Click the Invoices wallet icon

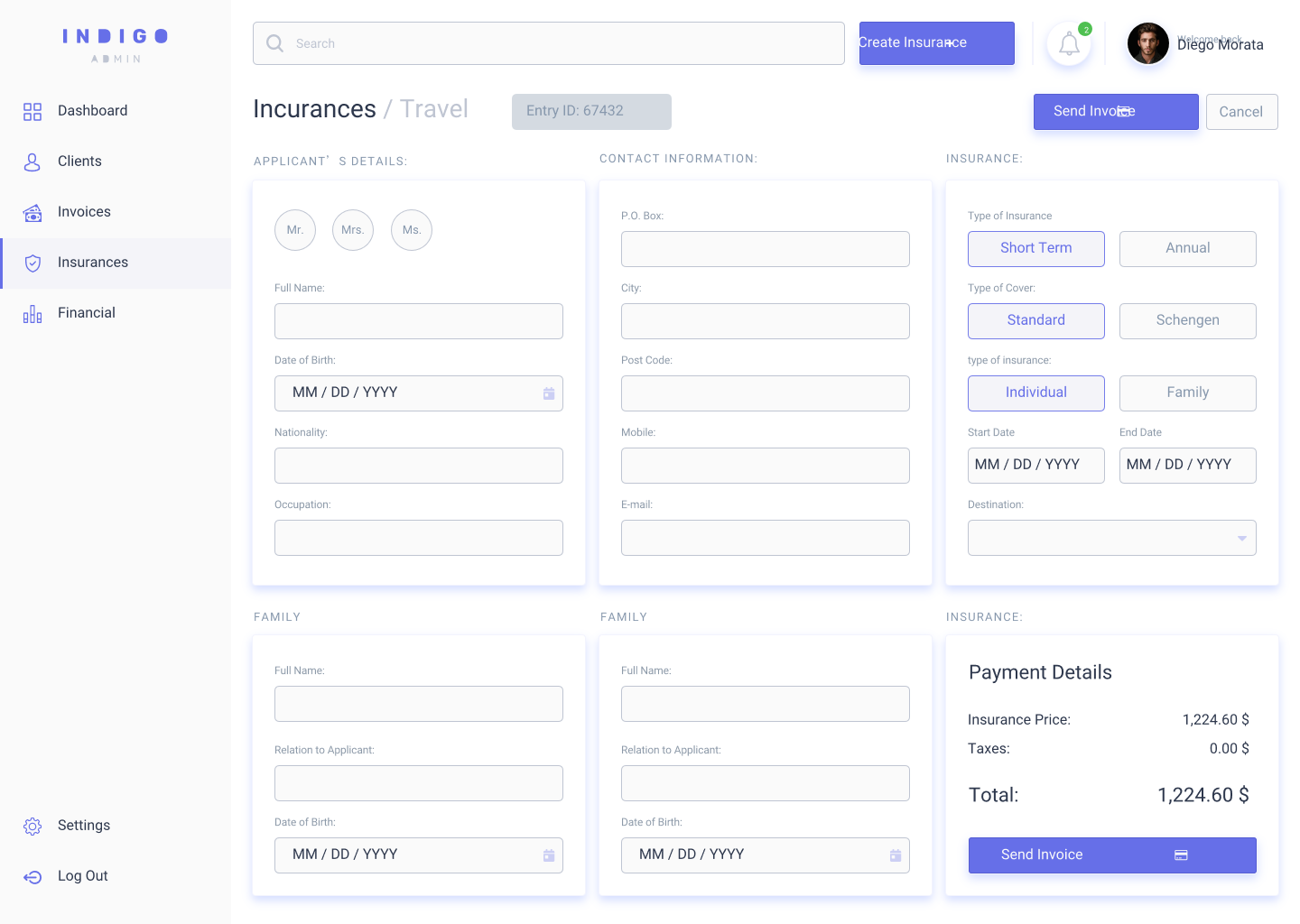click(x=32, y=213)
